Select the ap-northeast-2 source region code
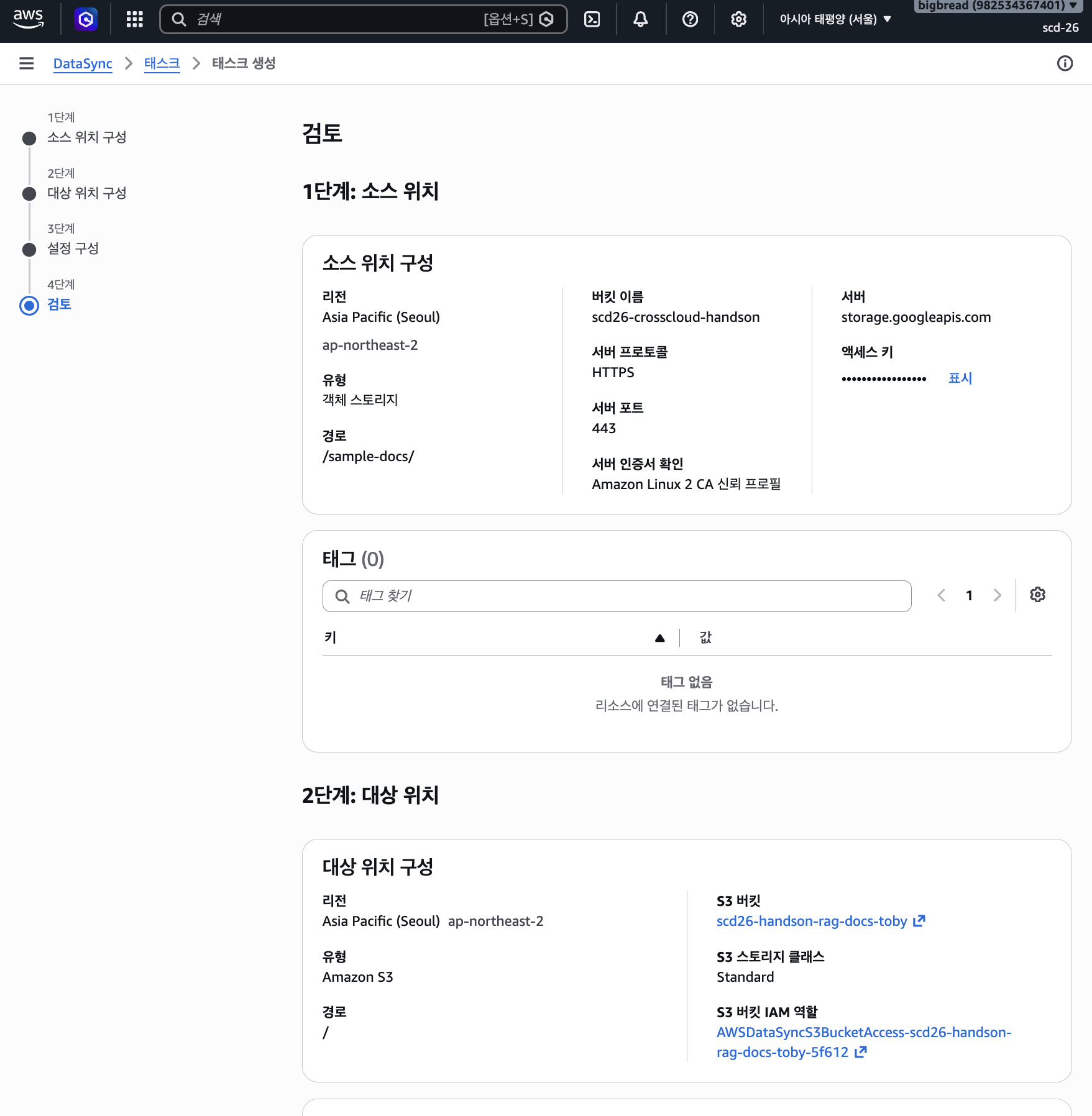The image size is (1092, 1116). tap(370, 345)
